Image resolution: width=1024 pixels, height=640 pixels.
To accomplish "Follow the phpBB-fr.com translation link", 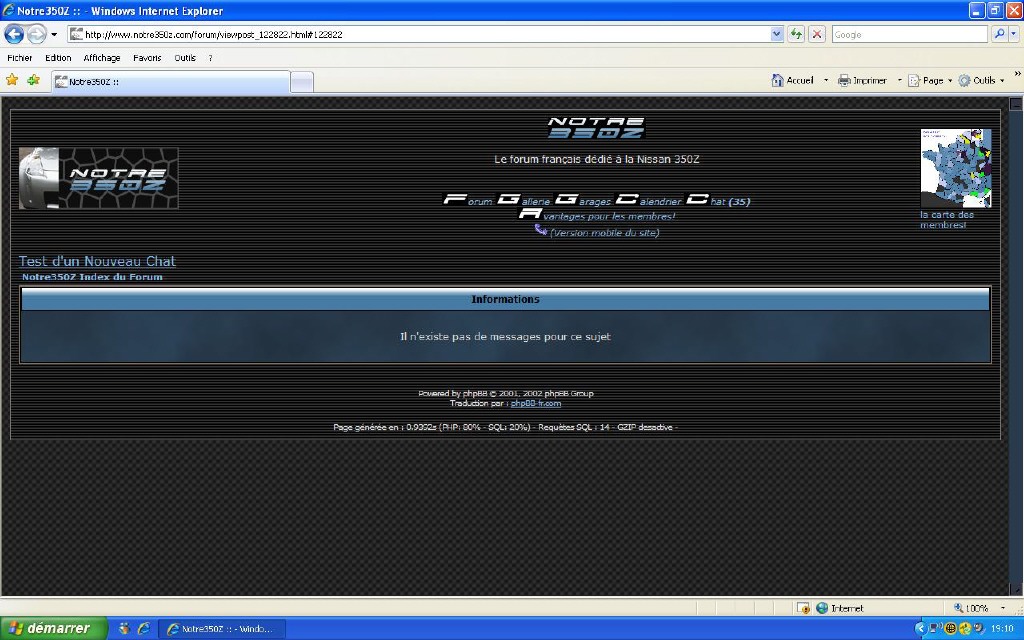I will click(536, 403).
